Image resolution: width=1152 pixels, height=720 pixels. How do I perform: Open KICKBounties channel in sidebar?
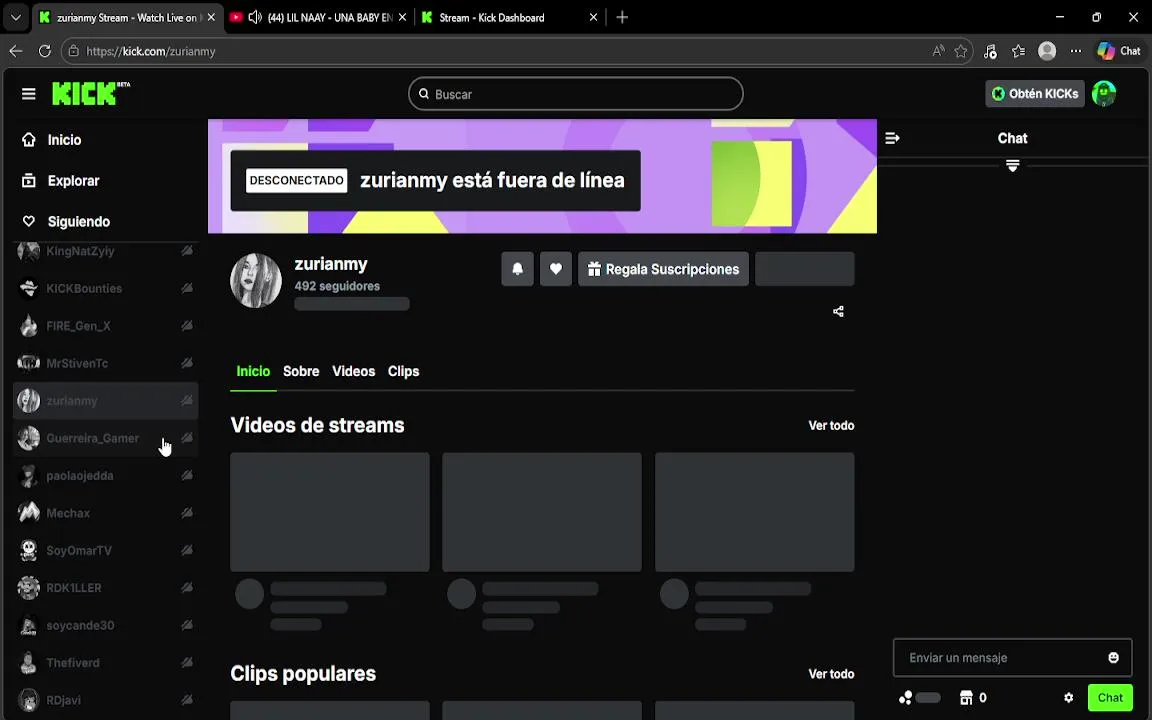click(x=105, y=289)
